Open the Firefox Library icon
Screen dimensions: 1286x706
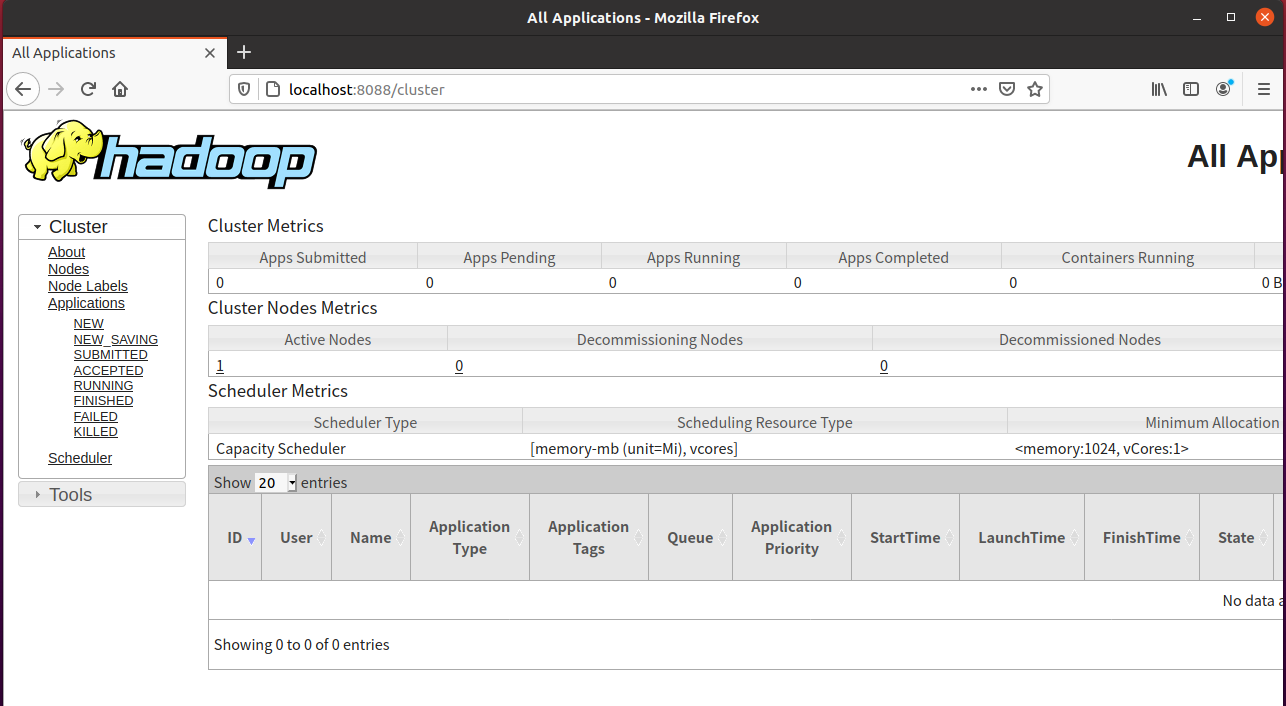(1159, 89)
